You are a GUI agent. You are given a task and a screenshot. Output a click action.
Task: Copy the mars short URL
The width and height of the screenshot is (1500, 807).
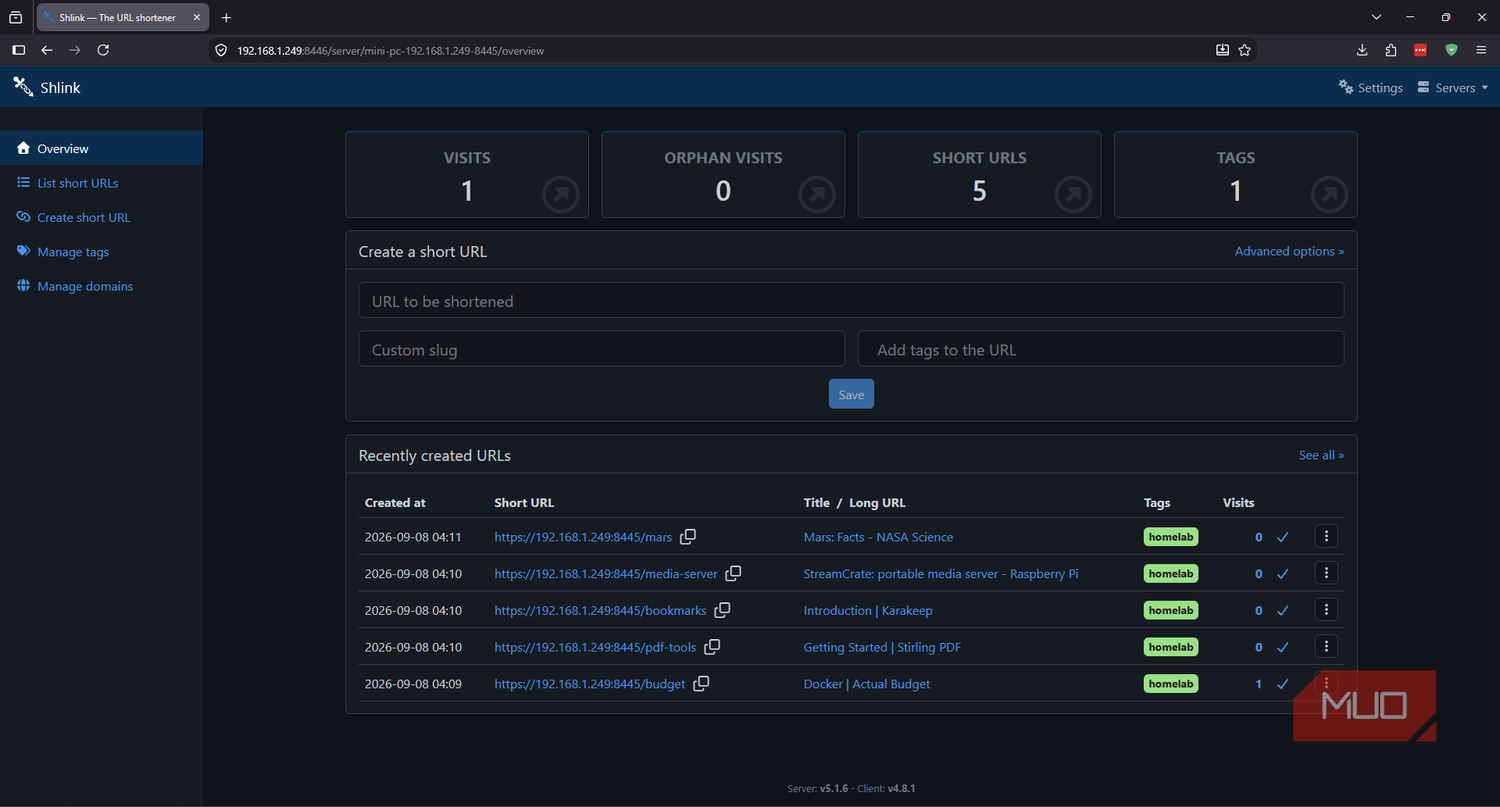point(688,537)
